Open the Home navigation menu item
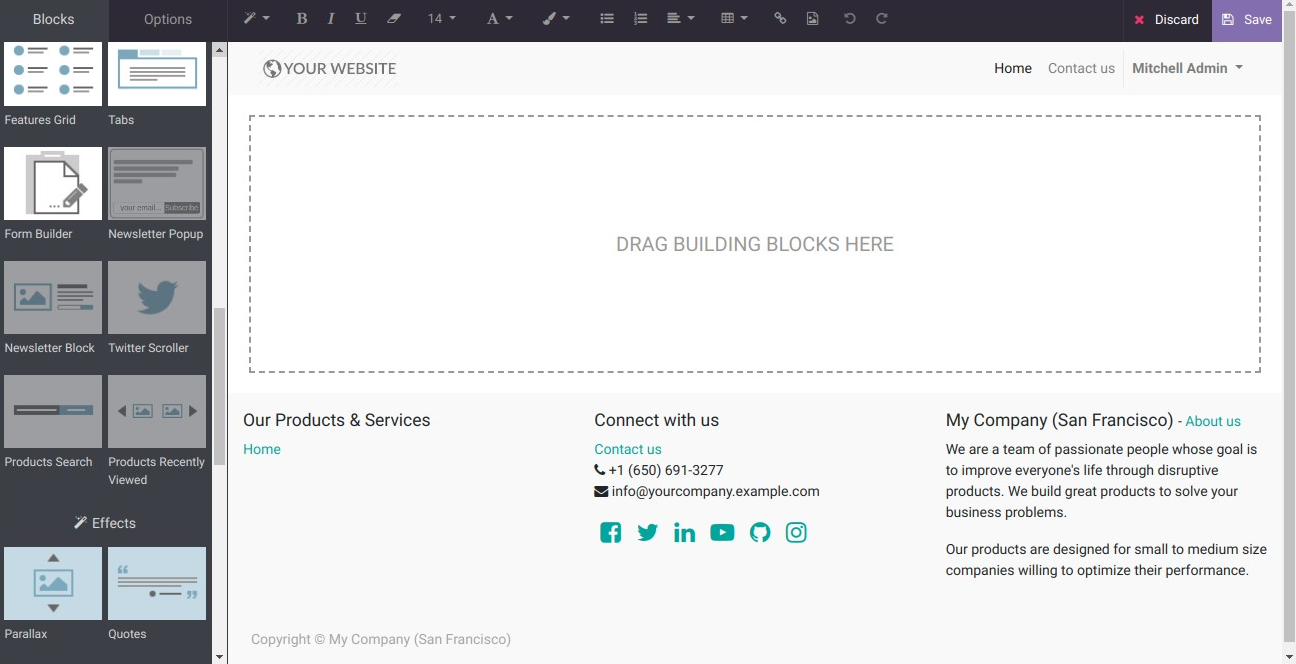1296x664 pixels. point(1013,68)
